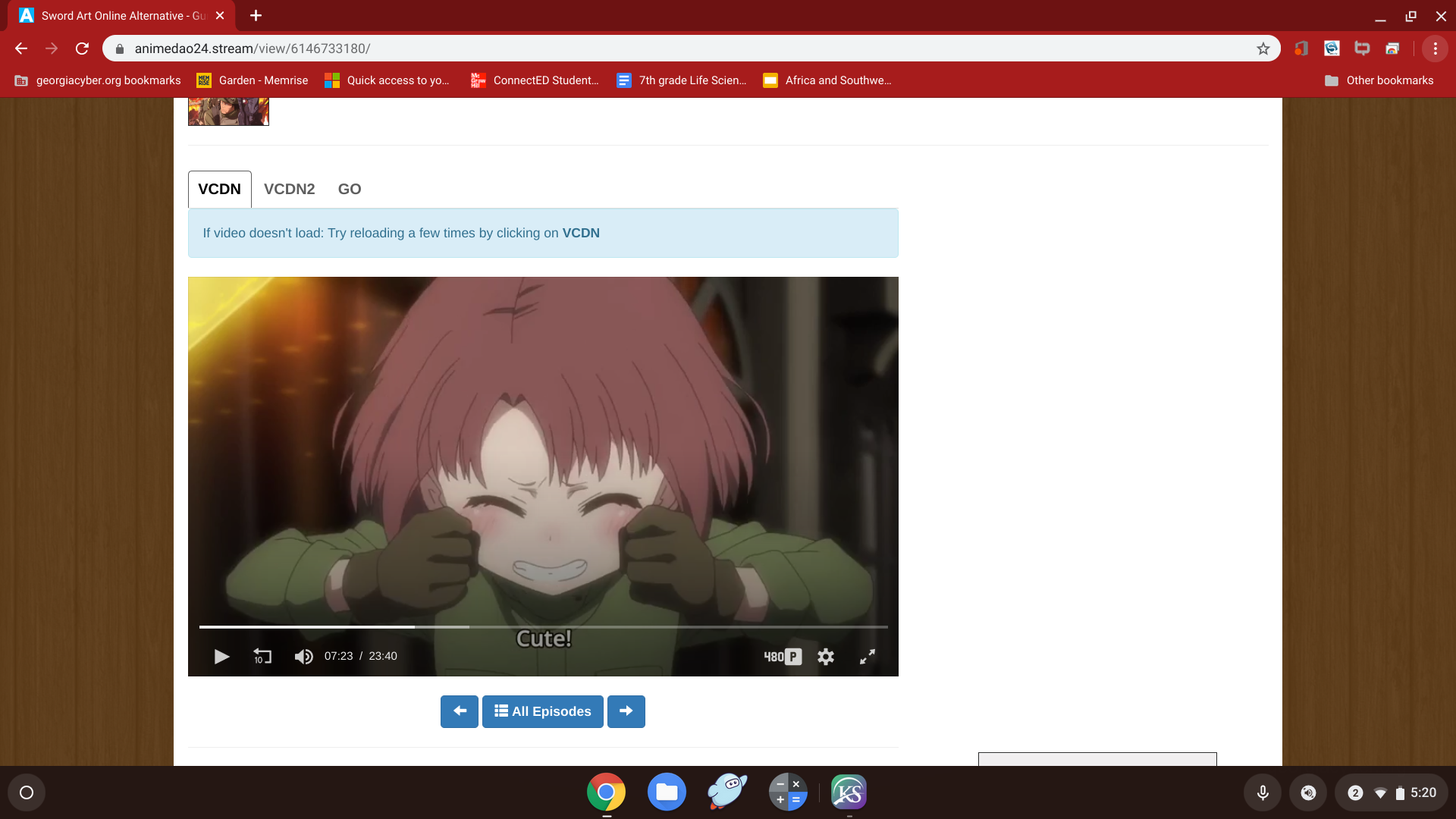Mute the video volume
The width and height of the screenshot is (1456, 819).
pyautogui.click(x=303, y=657)
